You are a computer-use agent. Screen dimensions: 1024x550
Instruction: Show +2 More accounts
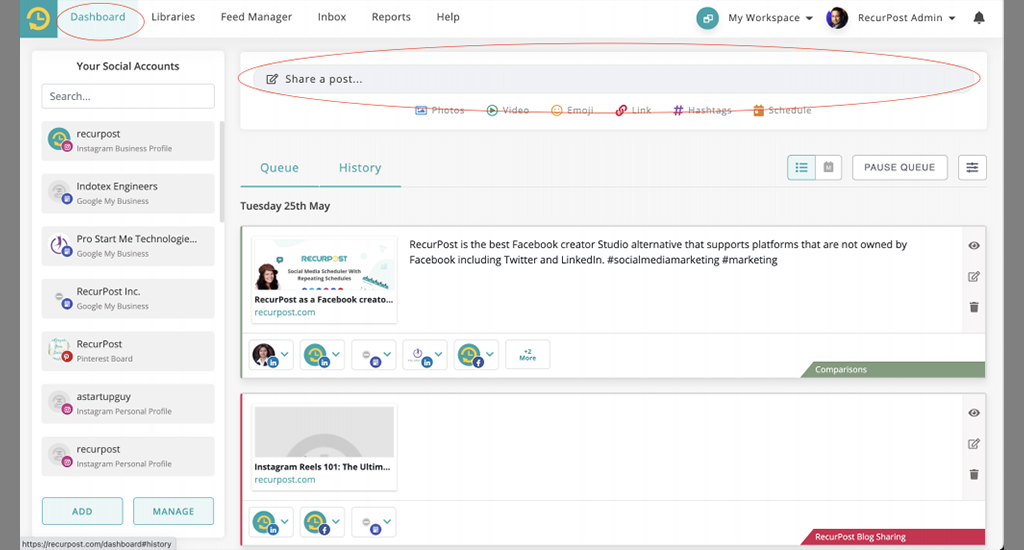(x=528, y=355)
